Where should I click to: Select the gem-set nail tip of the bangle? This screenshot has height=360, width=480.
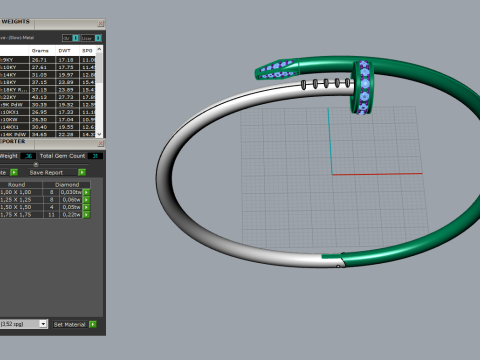(x=277, y=69)
